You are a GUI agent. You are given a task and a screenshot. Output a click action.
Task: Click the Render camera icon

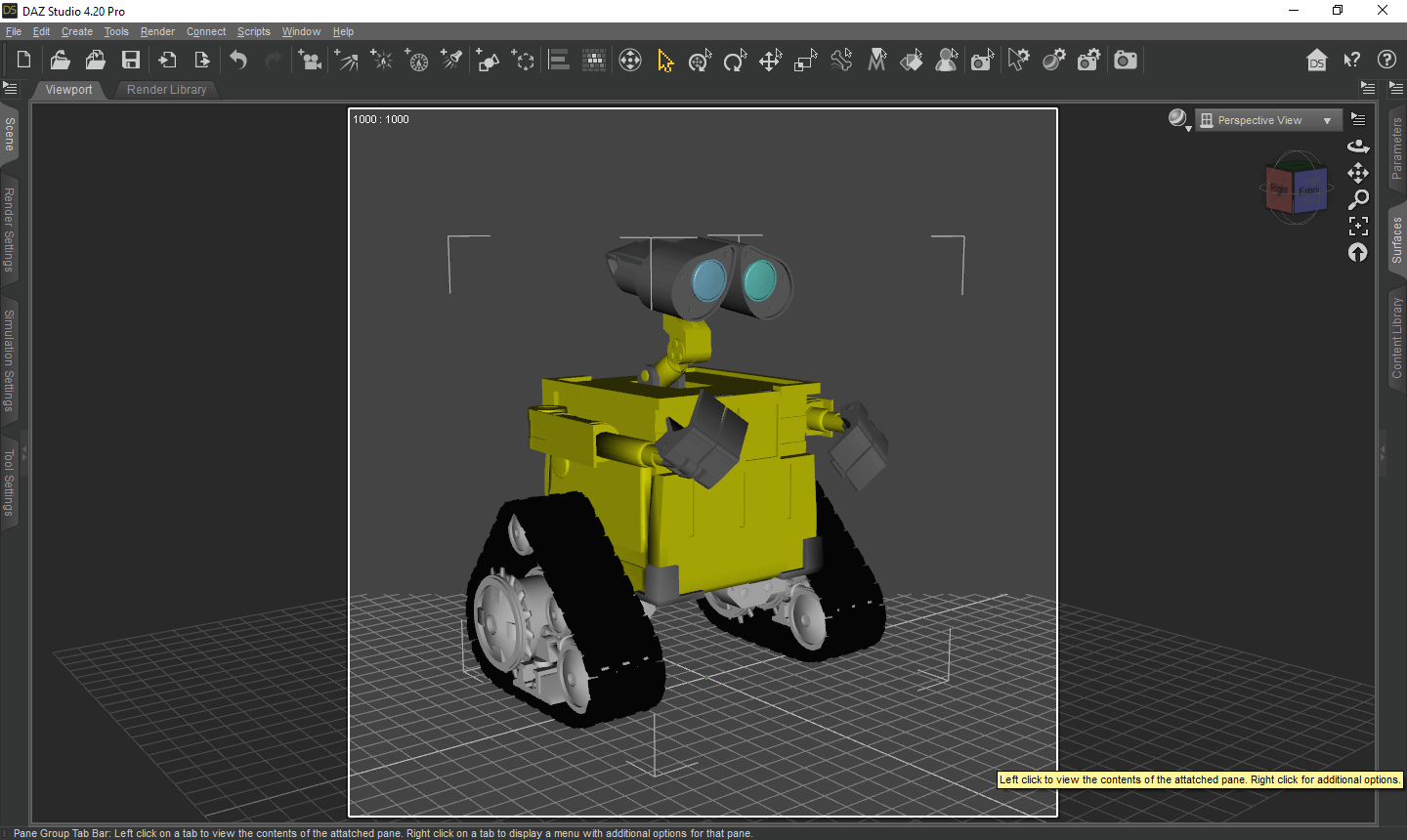[1126, 61]
